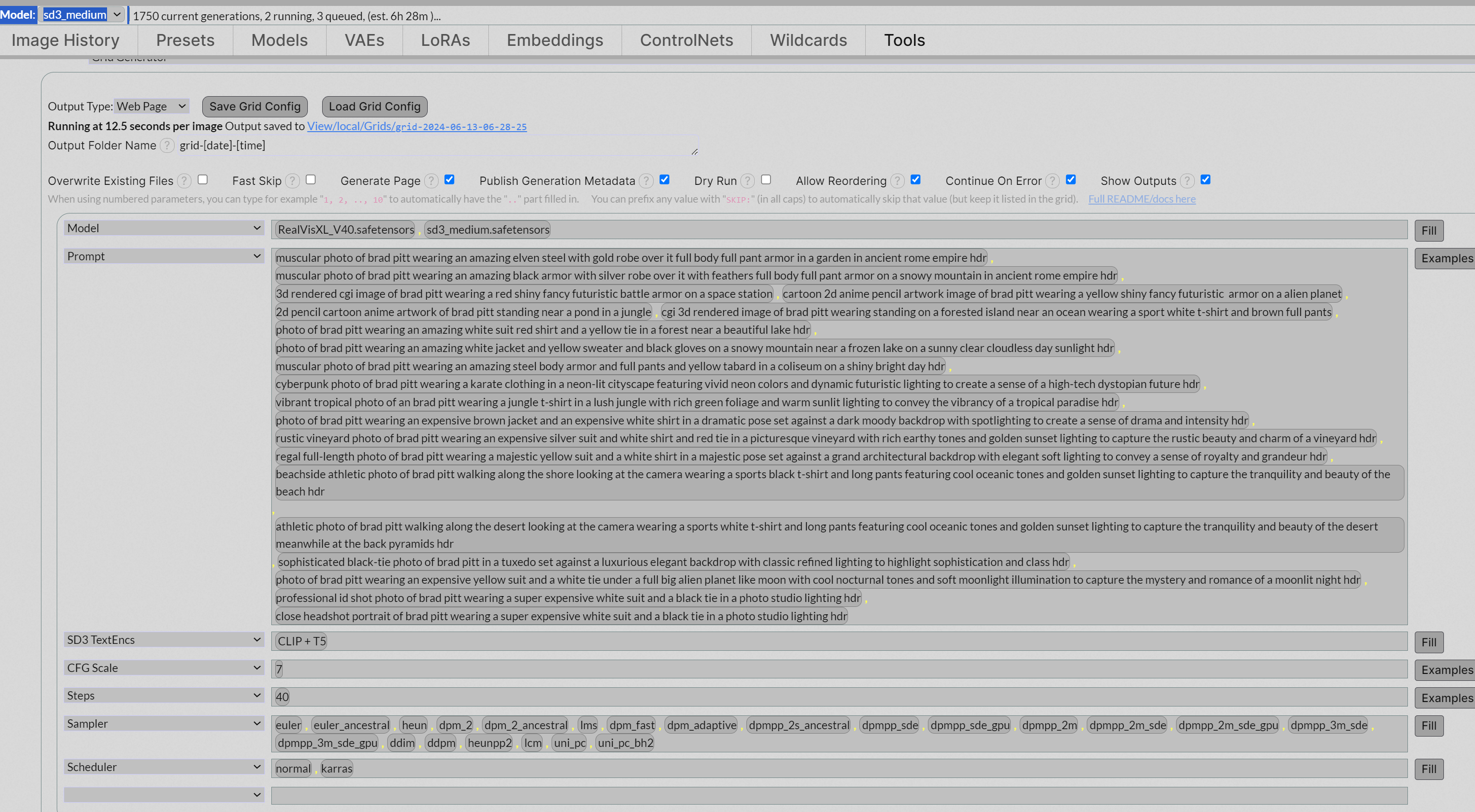1475x812 pixels.
Task: Toggle the Dry Run checkbox
Action: point(766,179)
